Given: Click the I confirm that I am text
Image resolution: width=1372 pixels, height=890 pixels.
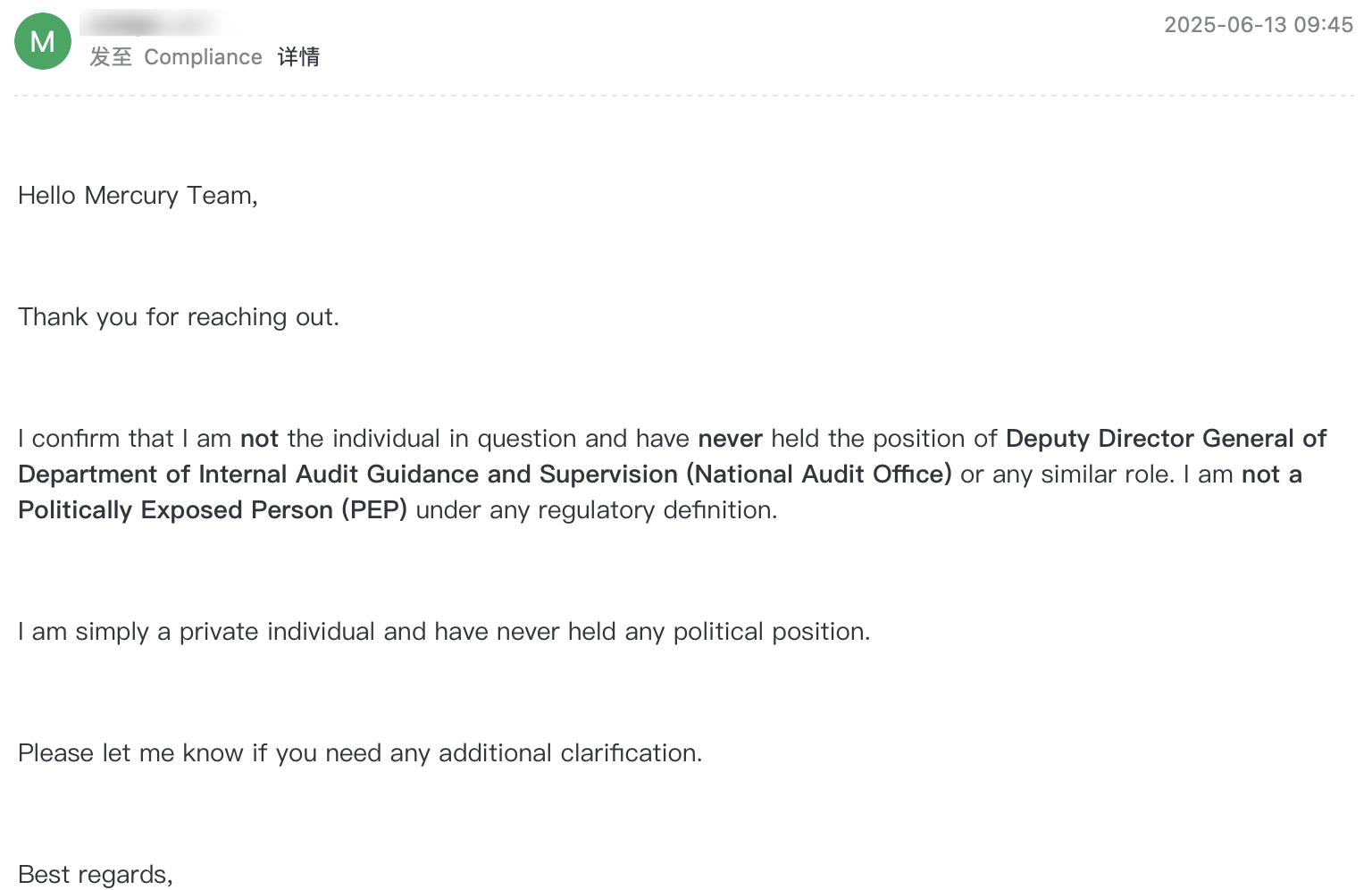Looking at the screenshot, I should (x=125, y=439).
